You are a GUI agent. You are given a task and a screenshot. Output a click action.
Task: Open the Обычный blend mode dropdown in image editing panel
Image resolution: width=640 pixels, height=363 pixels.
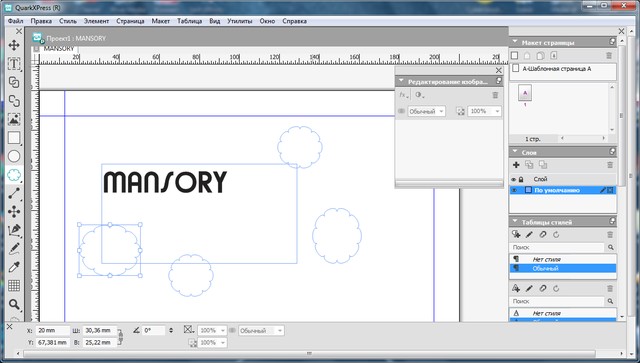tap(426, 111)
